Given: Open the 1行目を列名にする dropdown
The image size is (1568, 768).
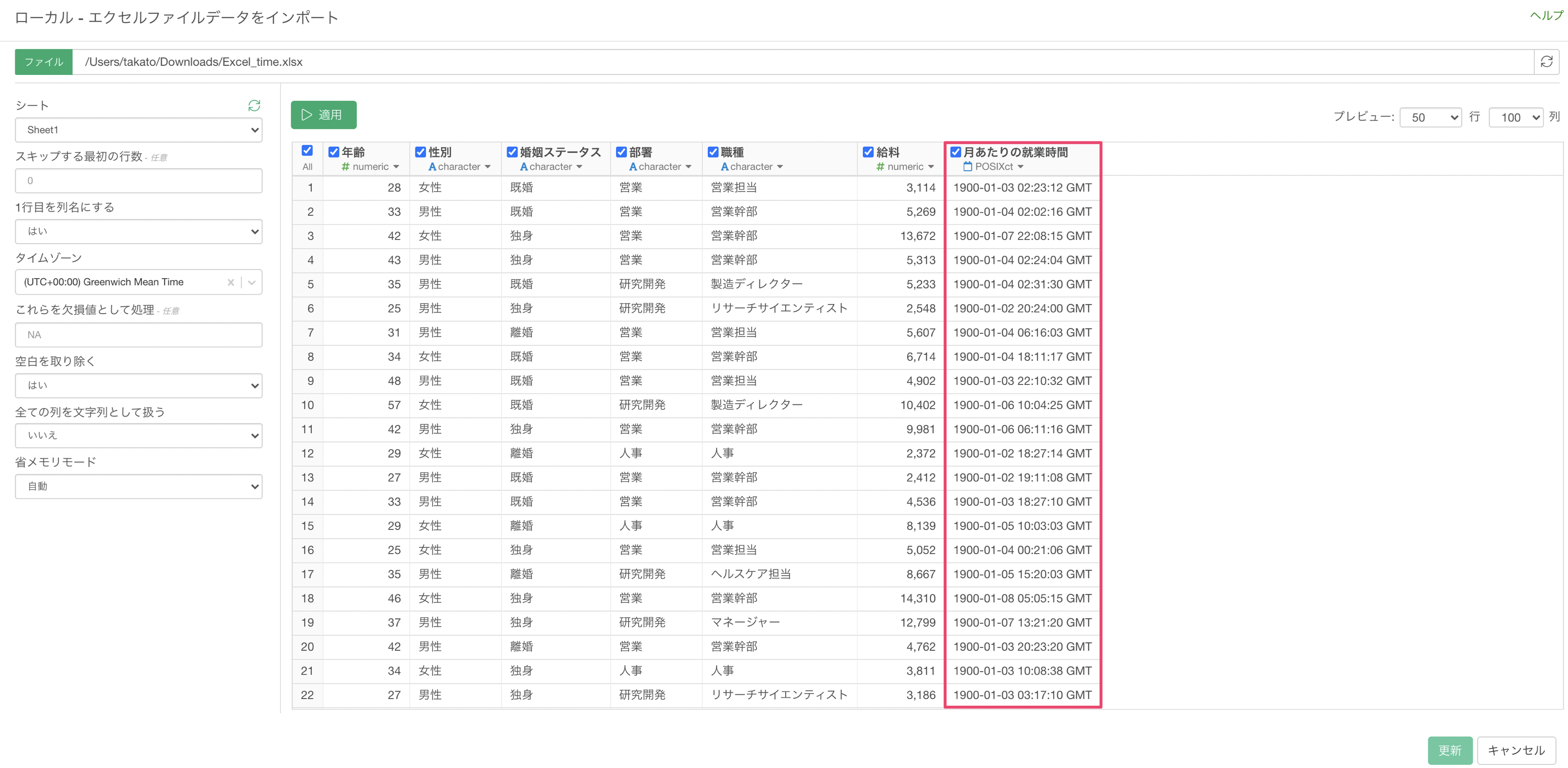Looking at the screenshot, I should click(139, 231).
